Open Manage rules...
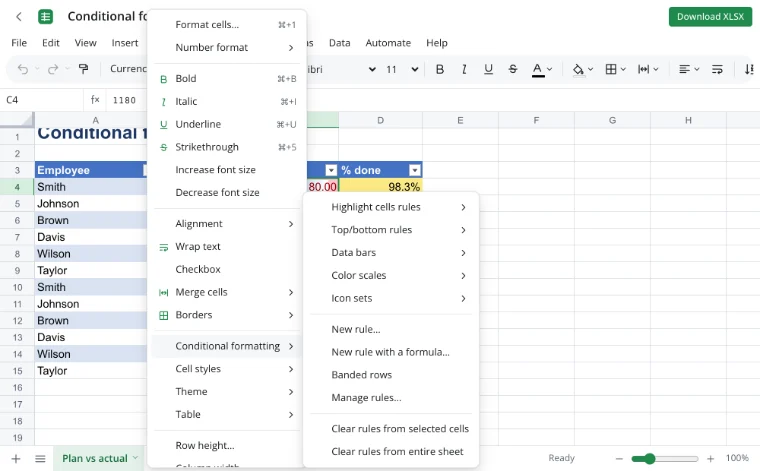This screenshot has height=471, width=760. 391,398
